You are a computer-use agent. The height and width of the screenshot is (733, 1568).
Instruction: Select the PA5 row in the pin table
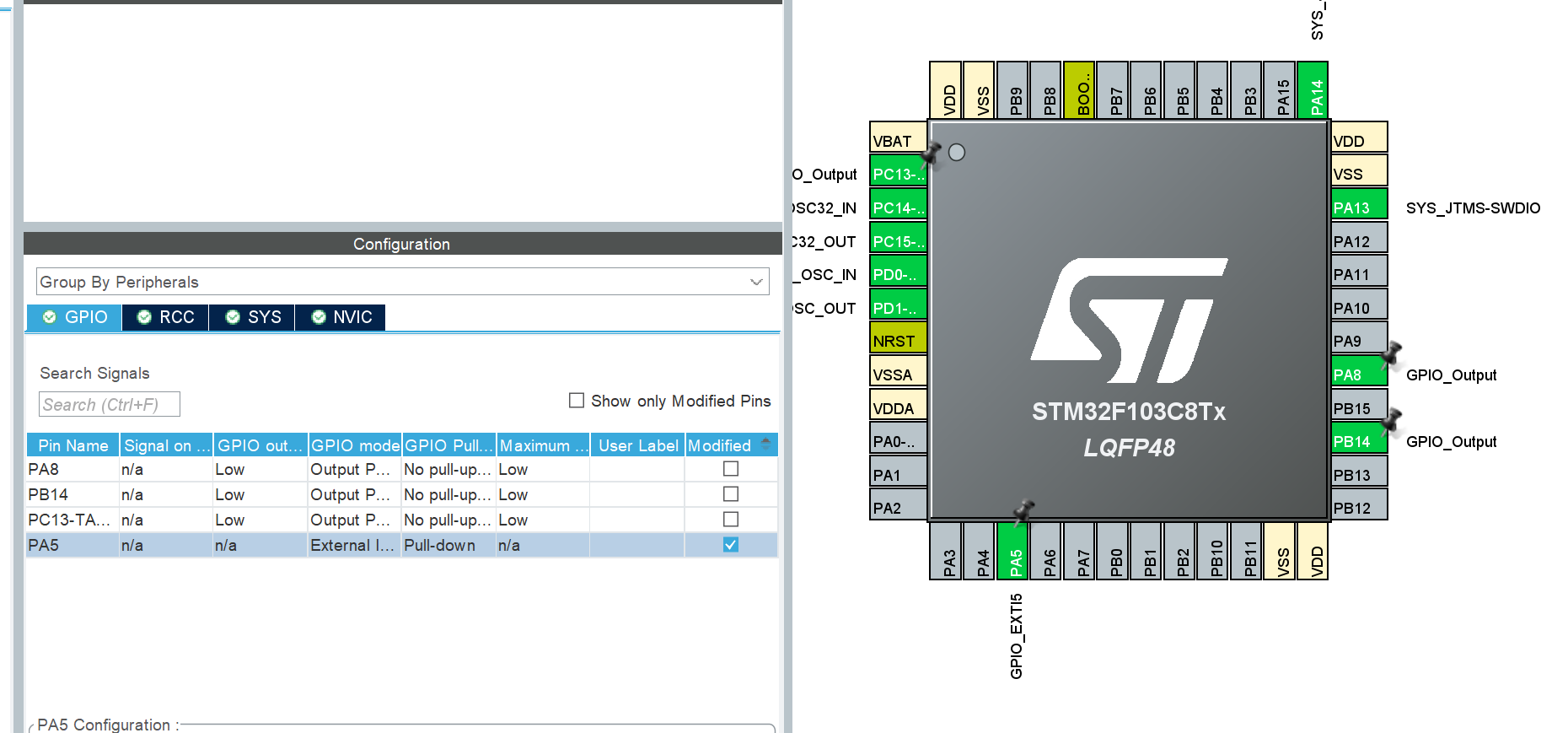(402, 545)
